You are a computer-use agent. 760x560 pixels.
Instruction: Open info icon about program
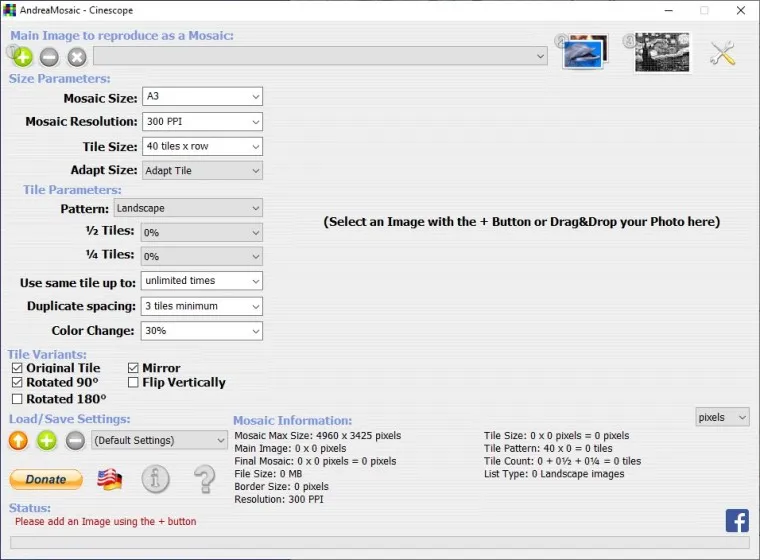pos(156,479)
